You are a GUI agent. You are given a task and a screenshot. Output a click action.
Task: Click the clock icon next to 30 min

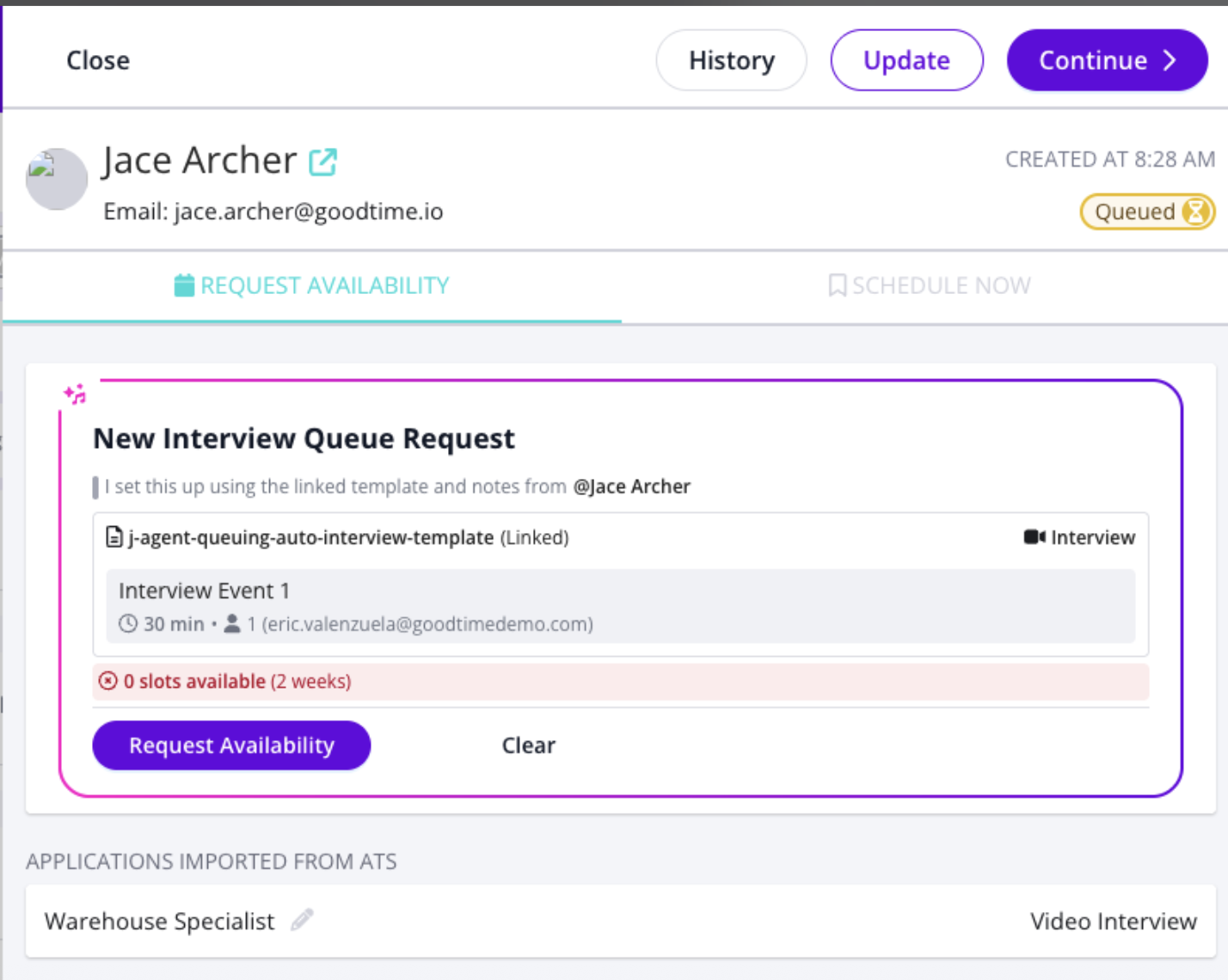pyautogui.click(x=128, y=624)
